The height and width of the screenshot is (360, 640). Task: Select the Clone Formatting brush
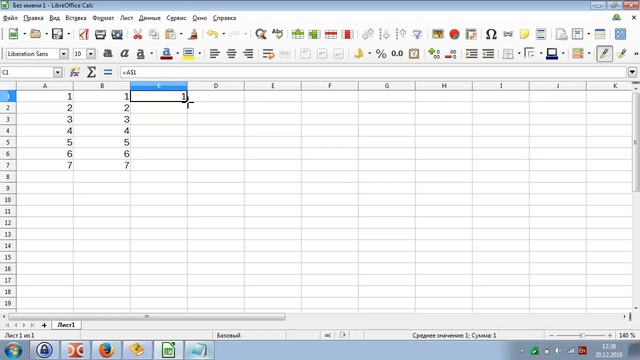click(193, 34)
